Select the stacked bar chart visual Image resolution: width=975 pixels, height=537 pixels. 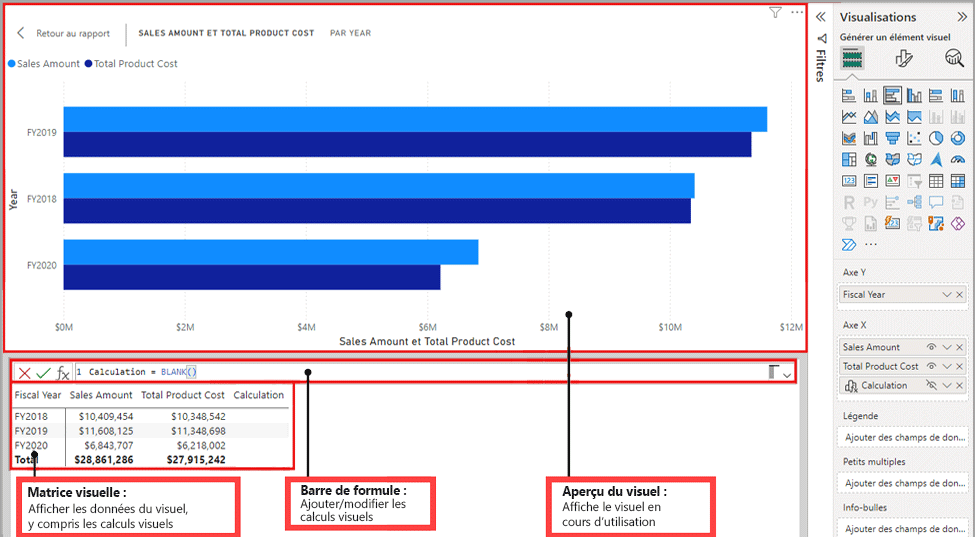coord(849,96)
